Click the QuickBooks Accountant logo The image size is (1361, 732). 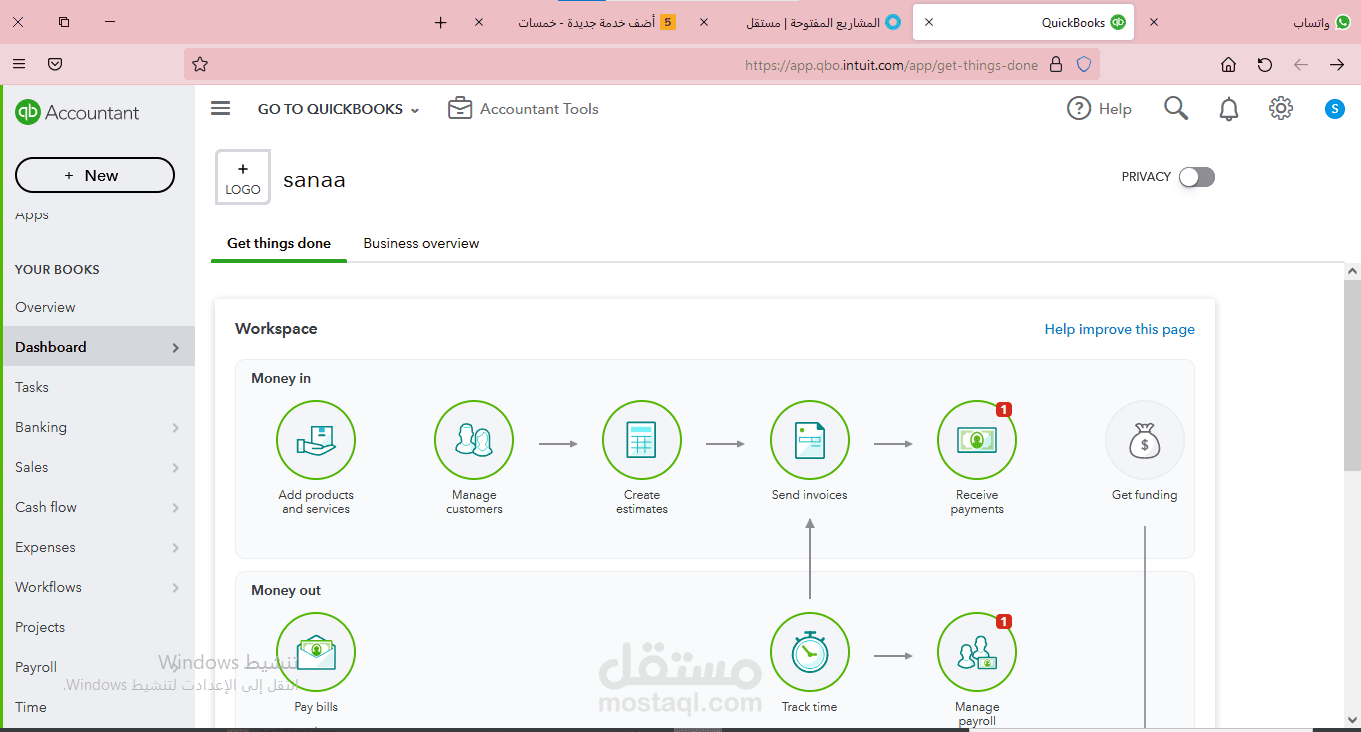(78, 112)
